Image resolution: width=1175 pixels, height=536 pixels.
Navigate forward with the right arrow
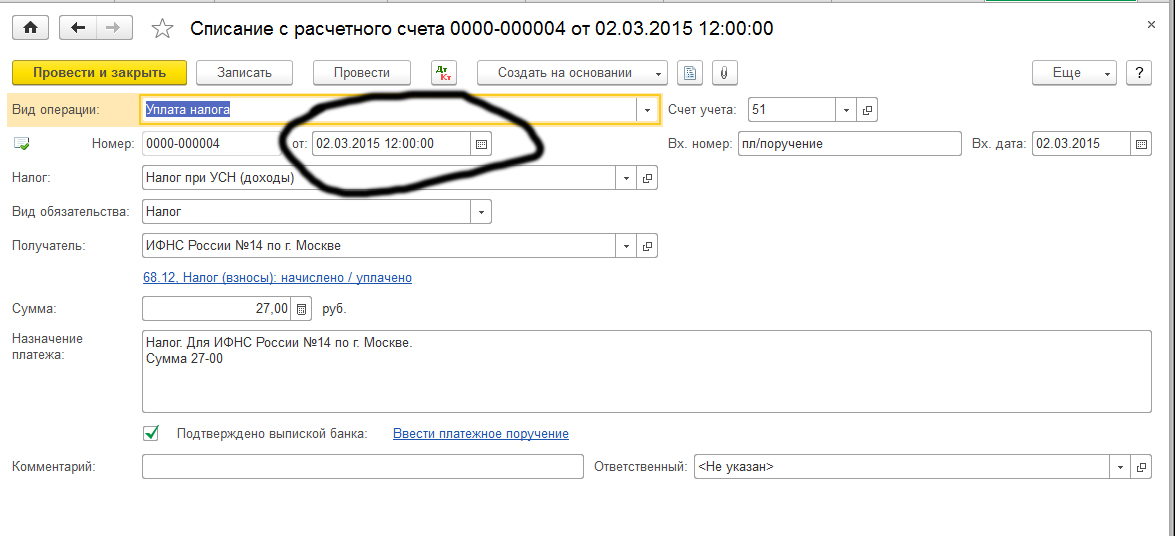tap(114, 28)
